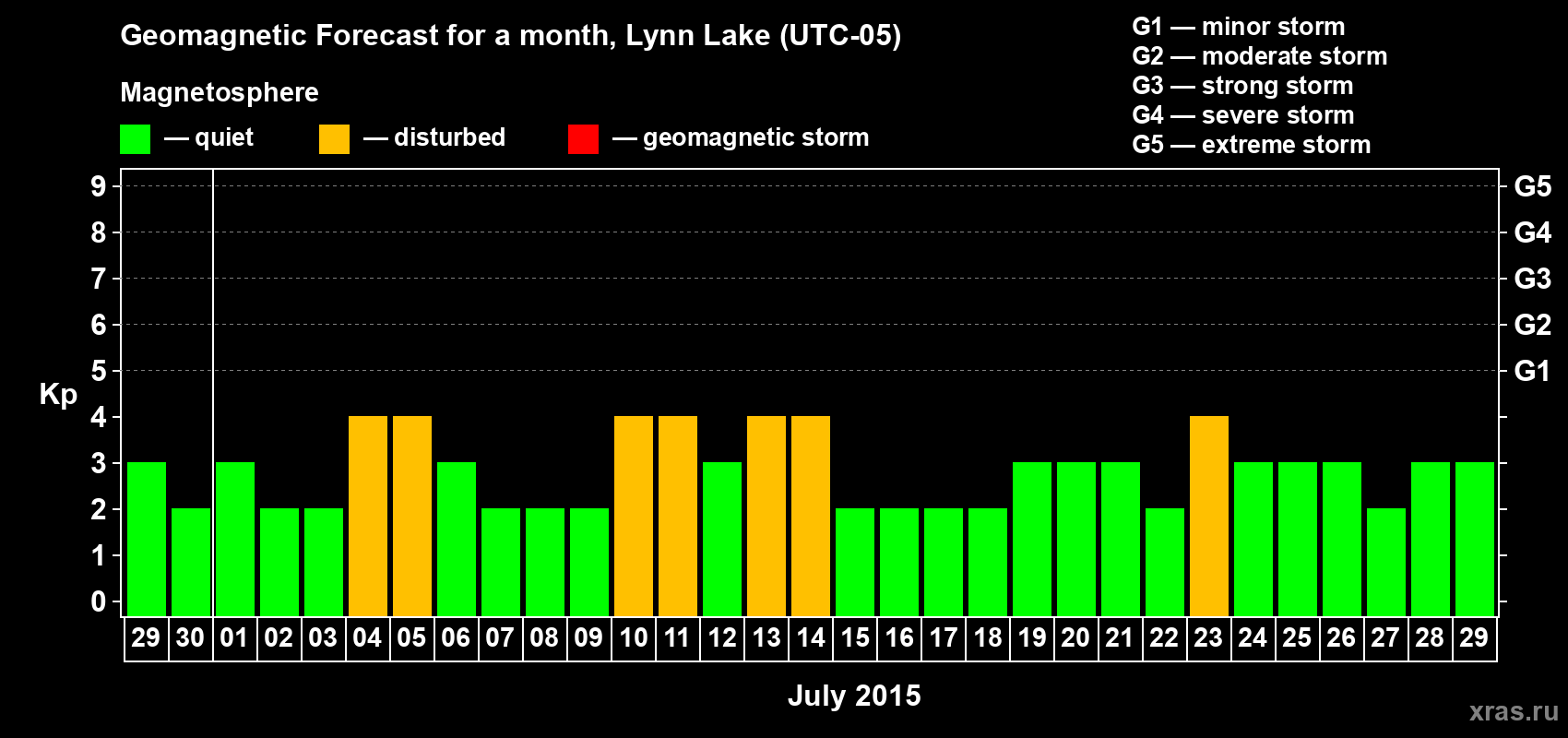Click the 'Magnetosphere' heading
This screenshot has height=738, width=1568.
[220, 92]
